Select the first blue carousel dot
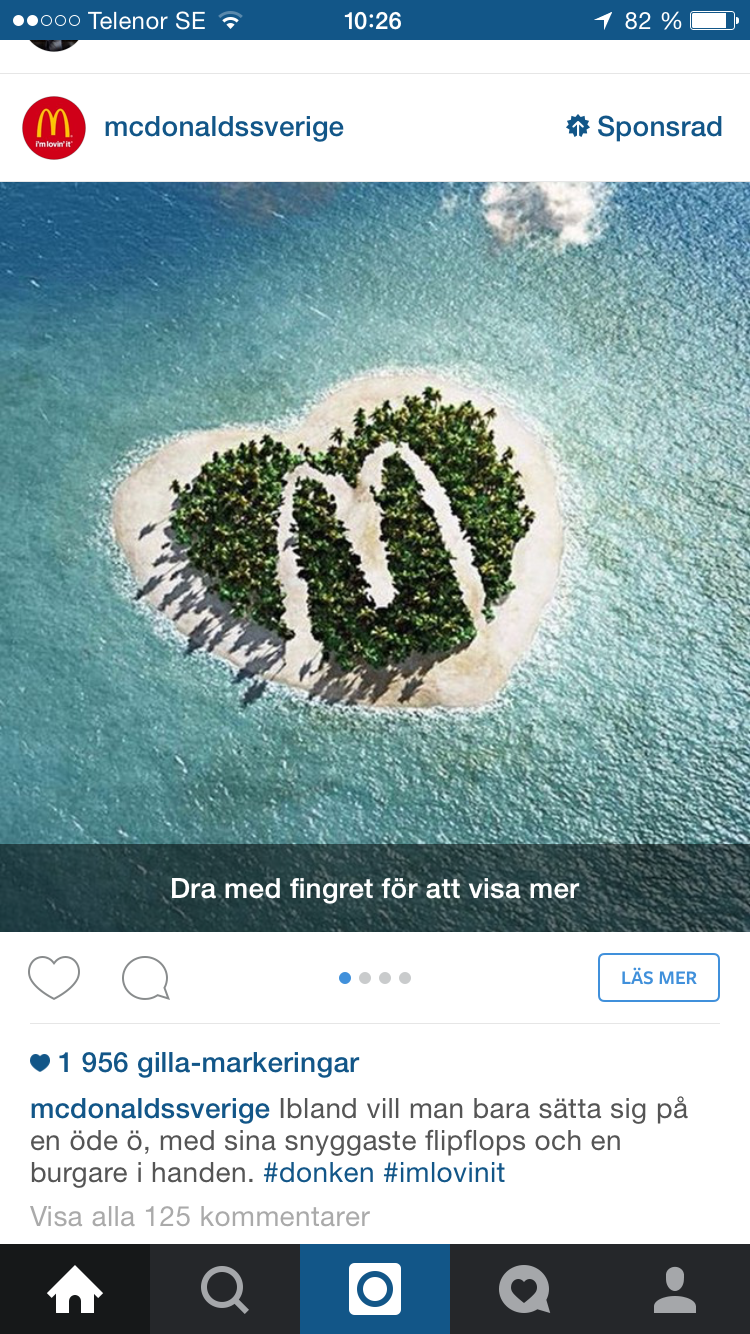 [x=345, y=978]
